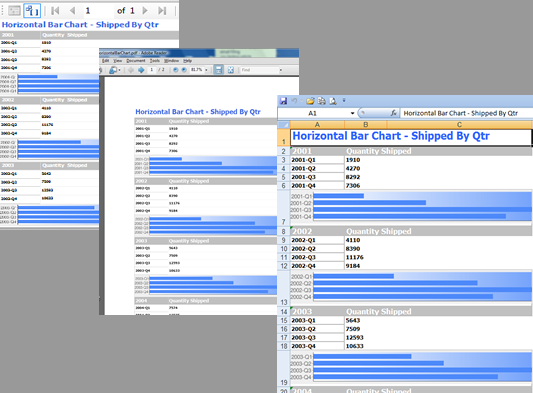Select column C header in Excel

pos(459,124)
